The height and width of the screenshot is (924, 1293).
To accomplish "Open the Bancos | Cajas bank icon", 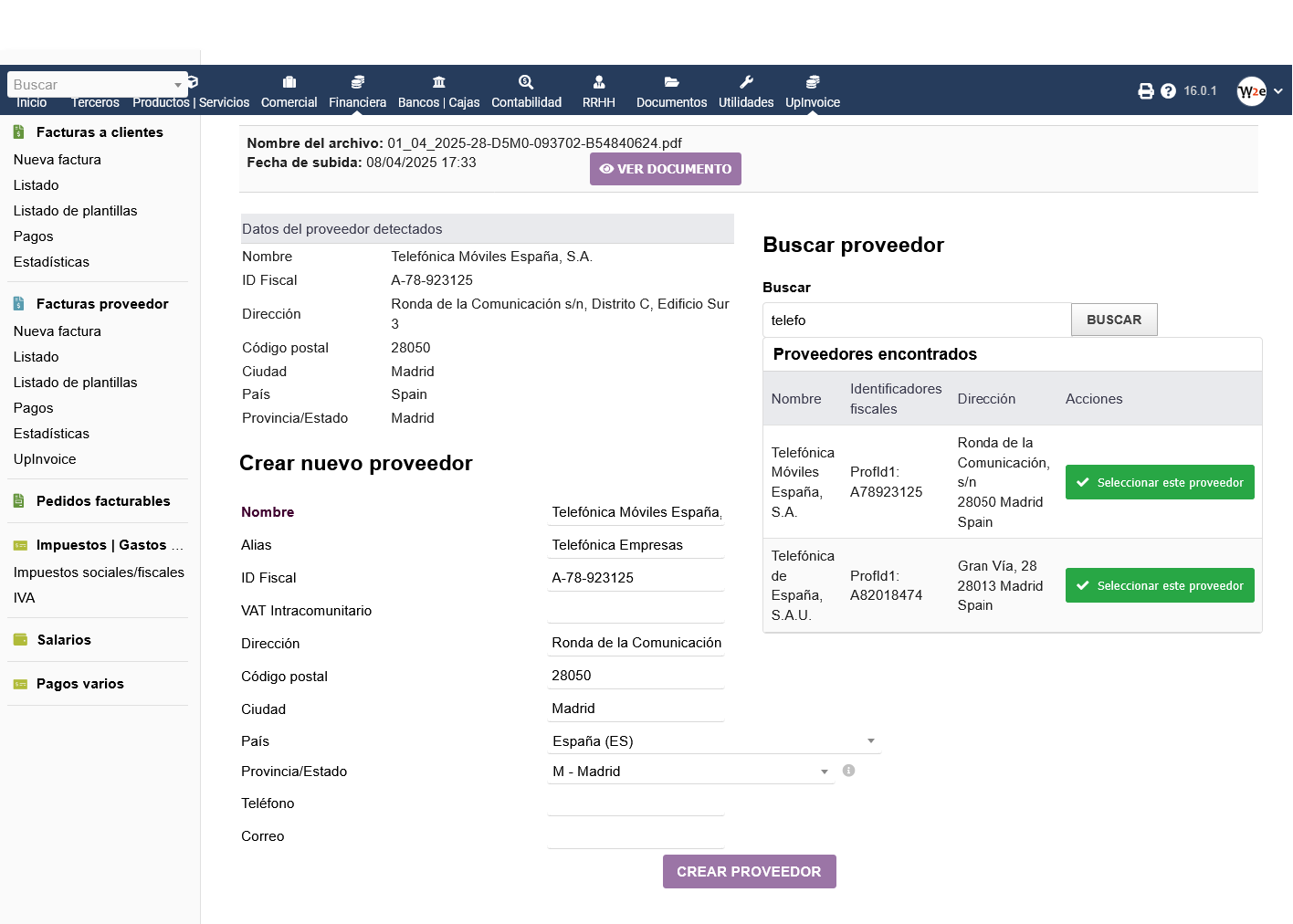I will pos(439,82).
